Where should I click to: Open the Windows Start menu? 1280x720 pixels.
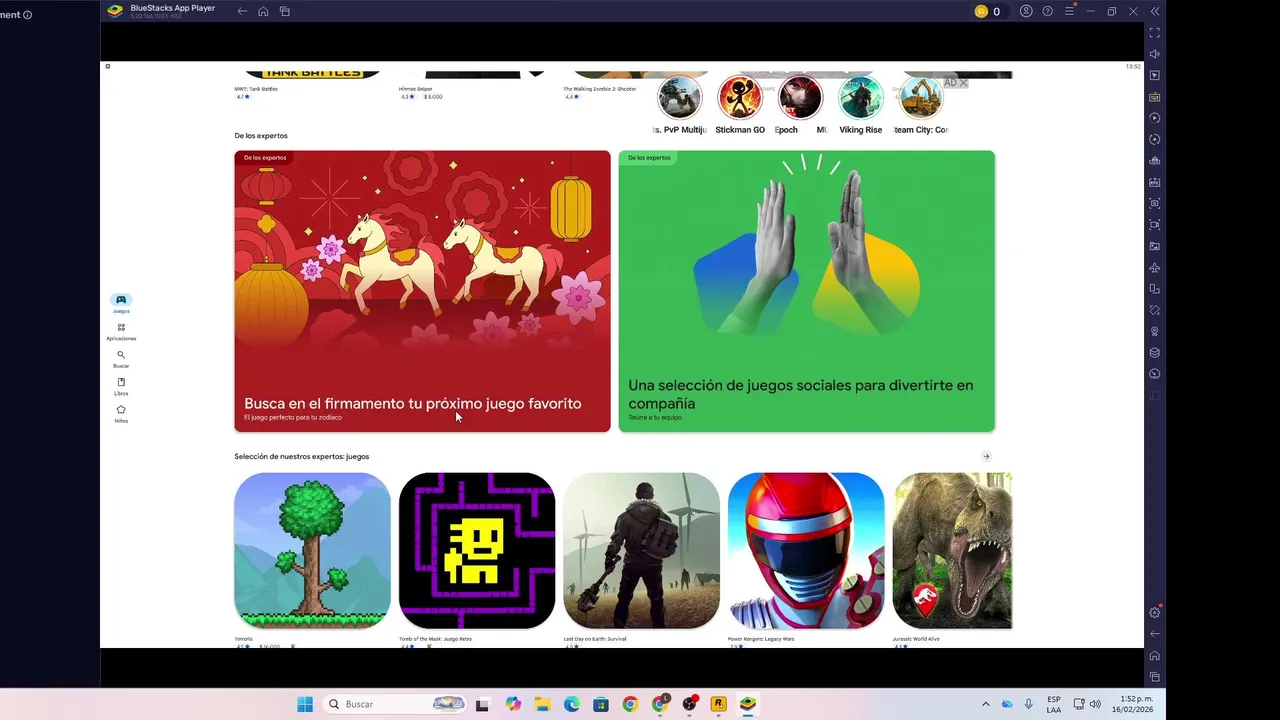click(305, 704)
